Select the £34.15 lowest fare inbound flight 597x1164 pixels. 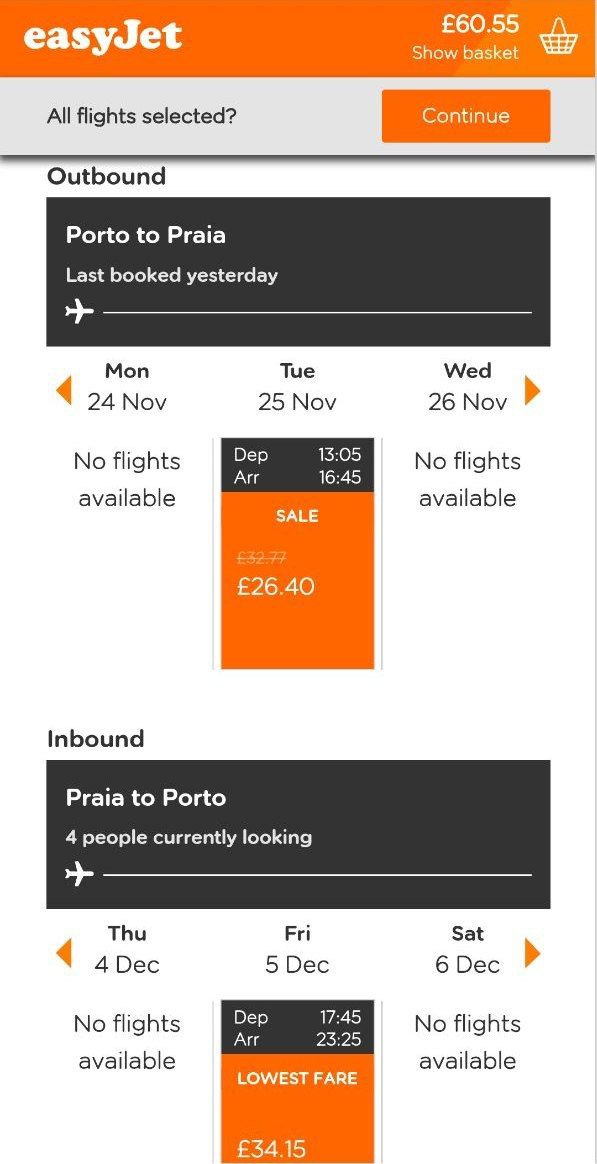tap(298, 1082)
